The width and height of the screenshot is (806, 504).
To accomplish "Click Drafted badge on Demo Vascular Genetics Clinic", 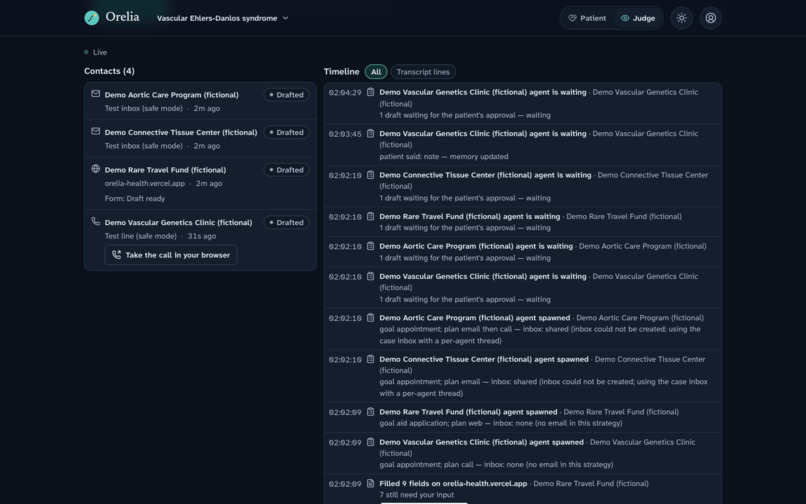I will pos(286,223).
